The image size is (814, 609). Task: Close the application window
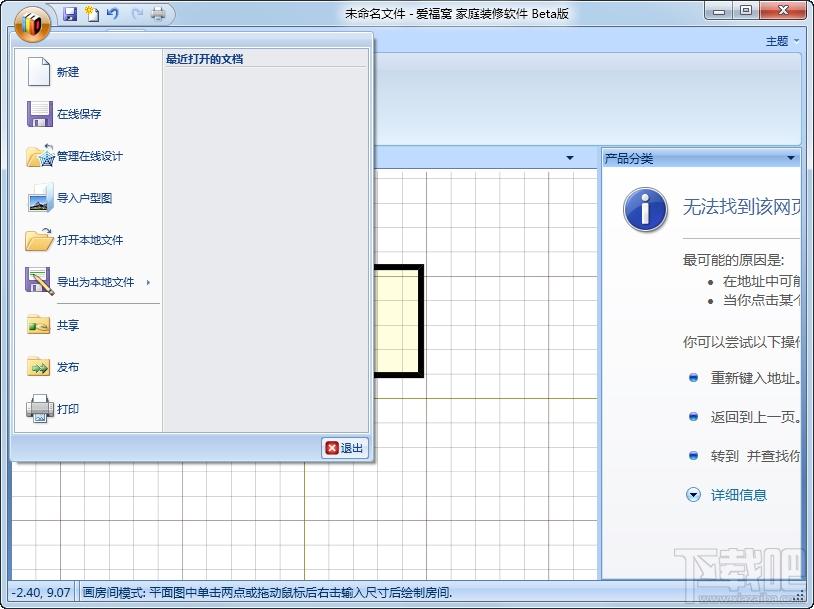[x=783, y=11]
